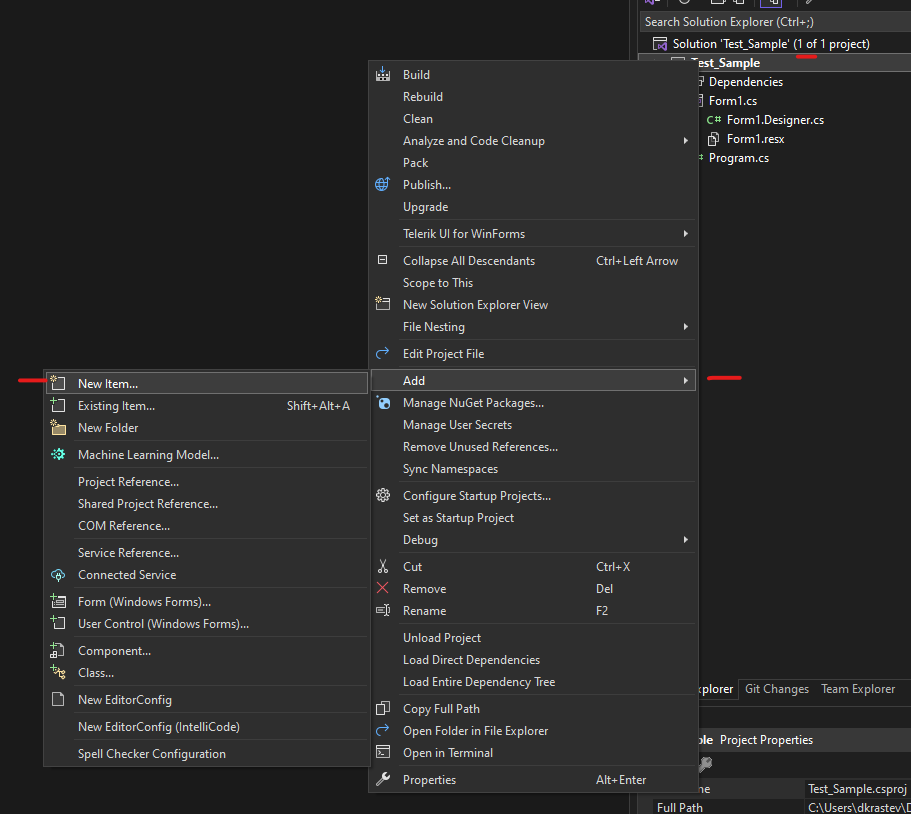
Task: Select Rebuild from the context menu
Action: (424, 96)
